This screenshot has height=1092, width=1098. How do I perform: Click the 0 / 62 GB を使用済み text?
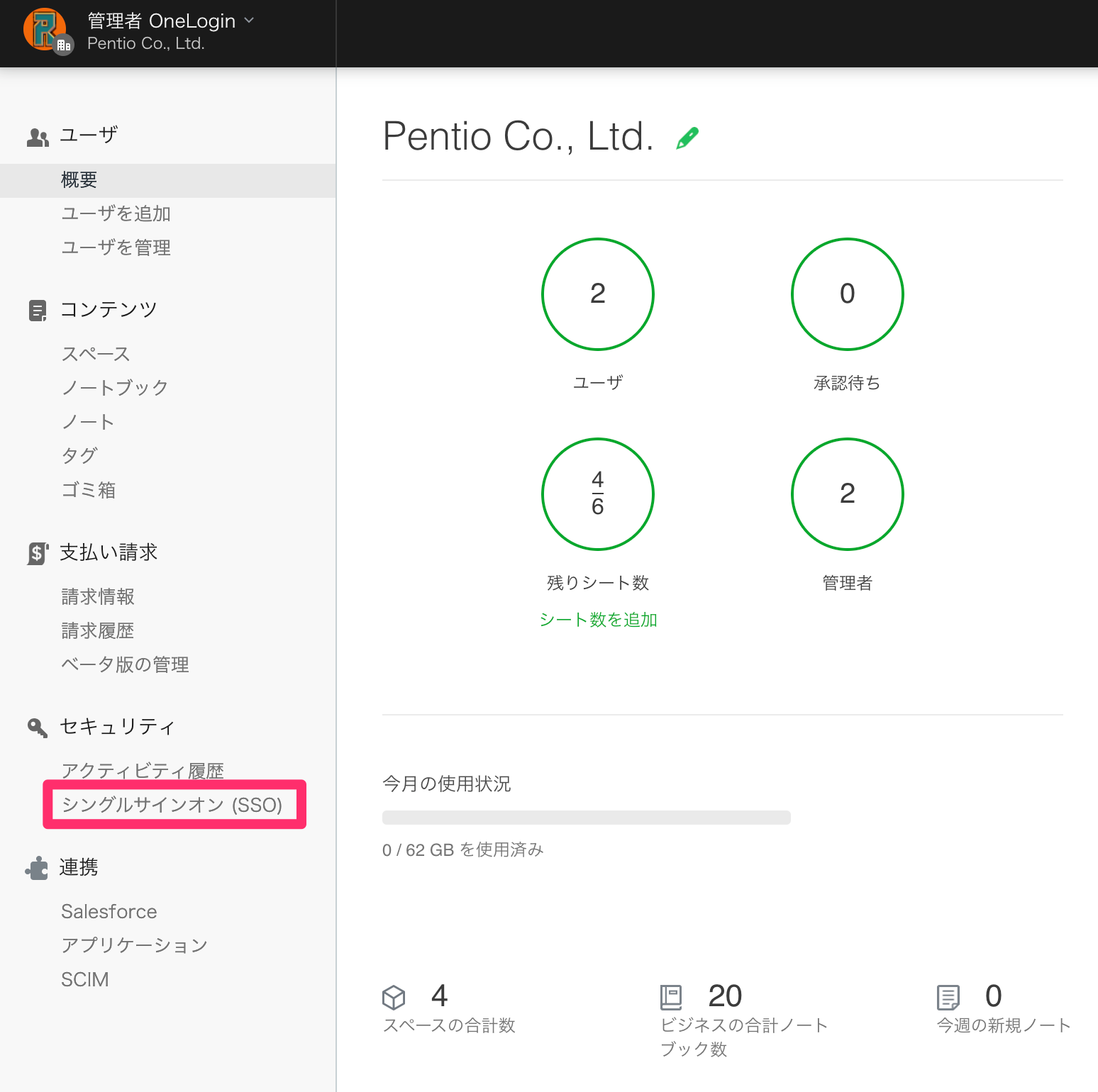click(463, 850)
